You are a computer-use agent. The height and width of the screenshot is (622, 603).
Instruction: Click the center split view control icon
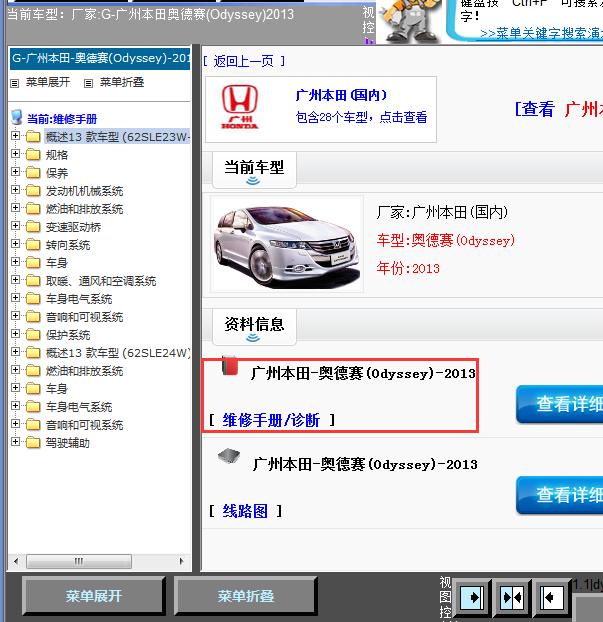click(512, 597)
